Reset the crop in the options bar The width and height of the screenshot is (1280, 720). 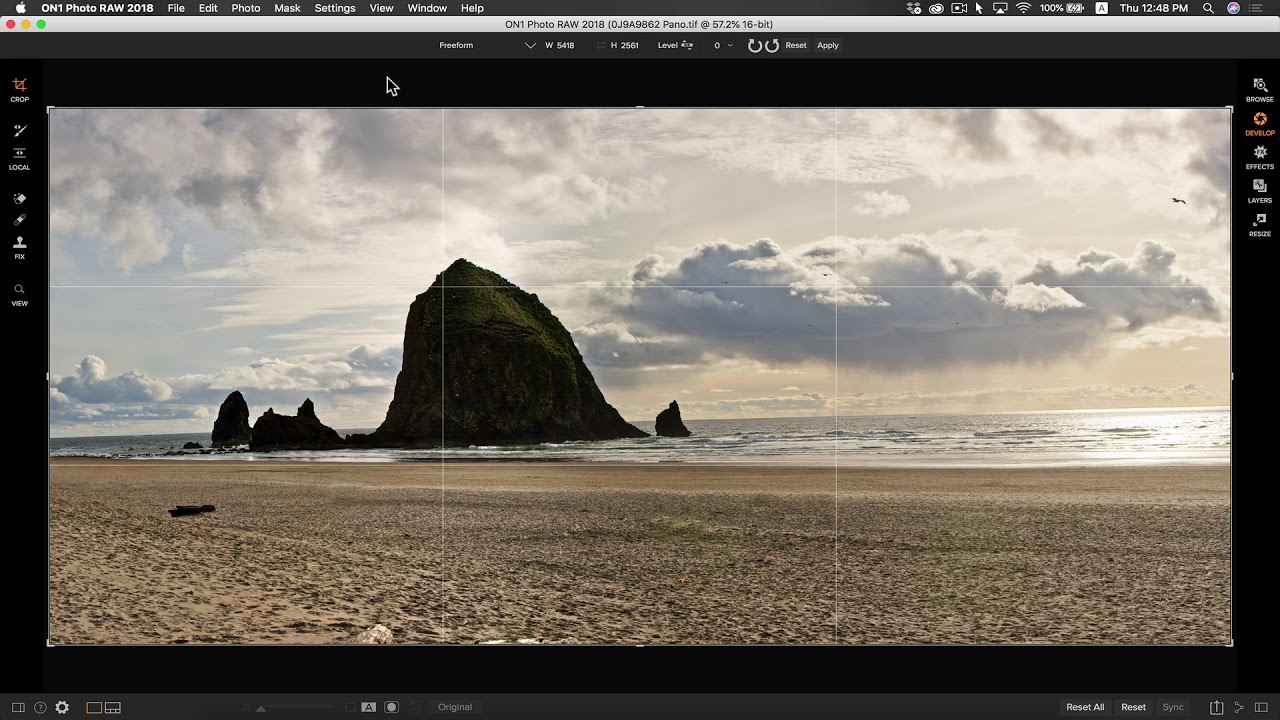coord(796,46)
